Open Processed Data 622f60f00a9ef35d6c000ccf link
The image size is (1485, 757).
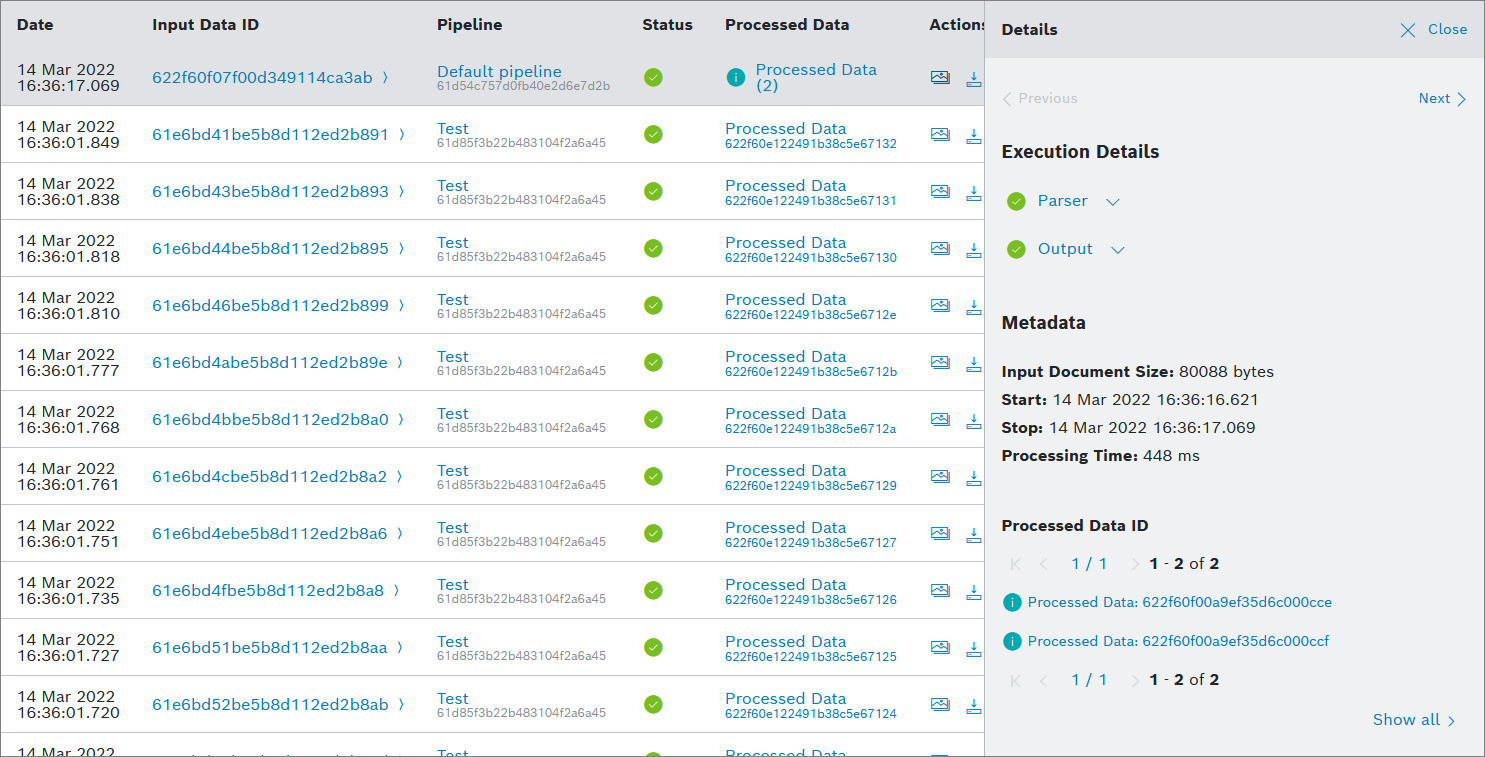click(x=1178, y=641)
